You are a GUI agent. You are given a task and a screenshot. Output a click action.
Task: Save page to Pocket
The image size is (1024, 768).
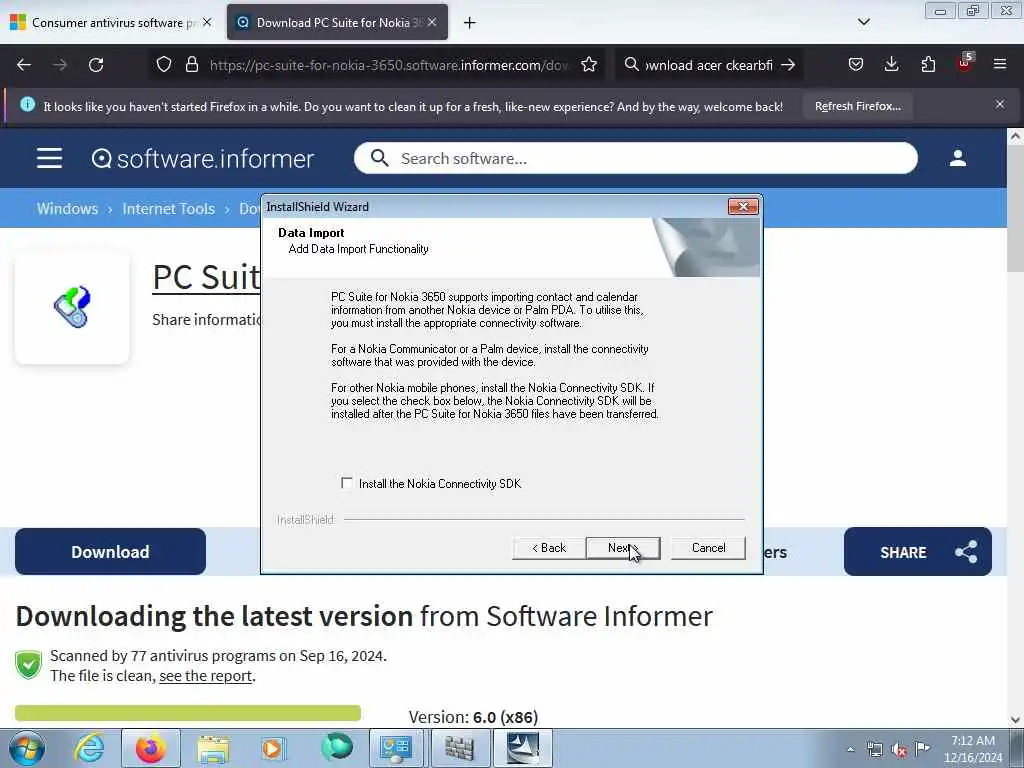(856, 65)
